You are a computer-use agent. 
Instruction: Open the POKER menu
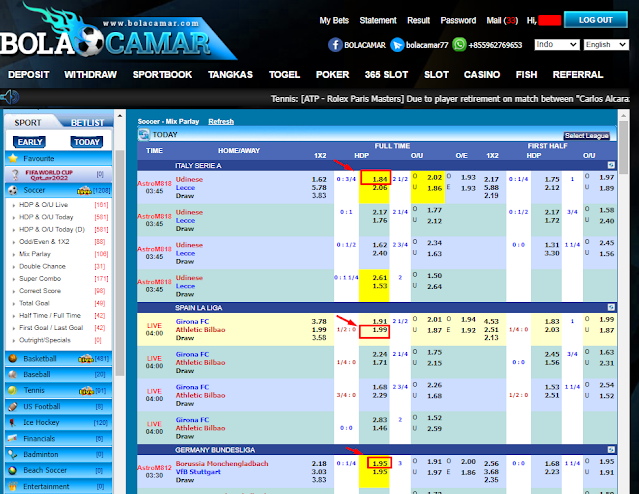[x=333, y=75]
